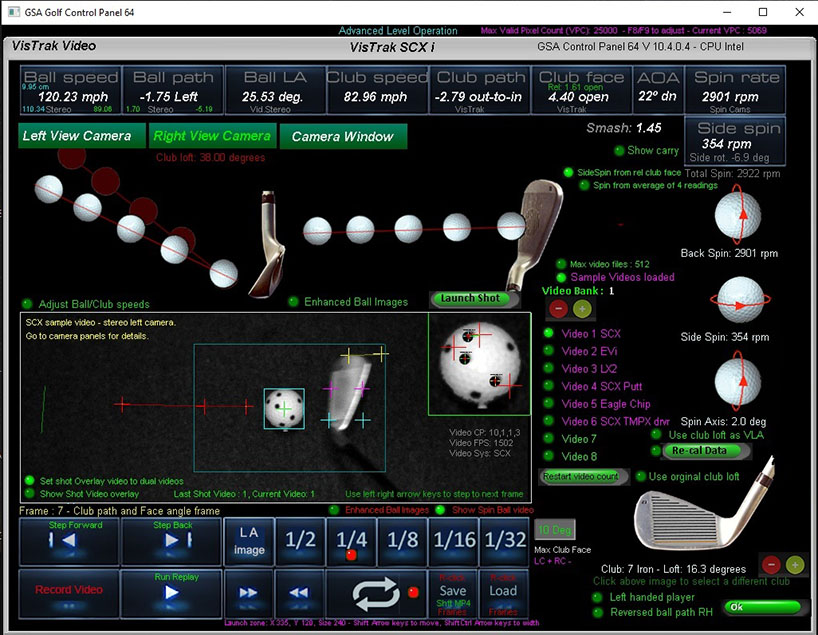The width and height of the screenshot is (818, 635).
Task: Toggle the loop replay button
Action: tap(377, 591)
